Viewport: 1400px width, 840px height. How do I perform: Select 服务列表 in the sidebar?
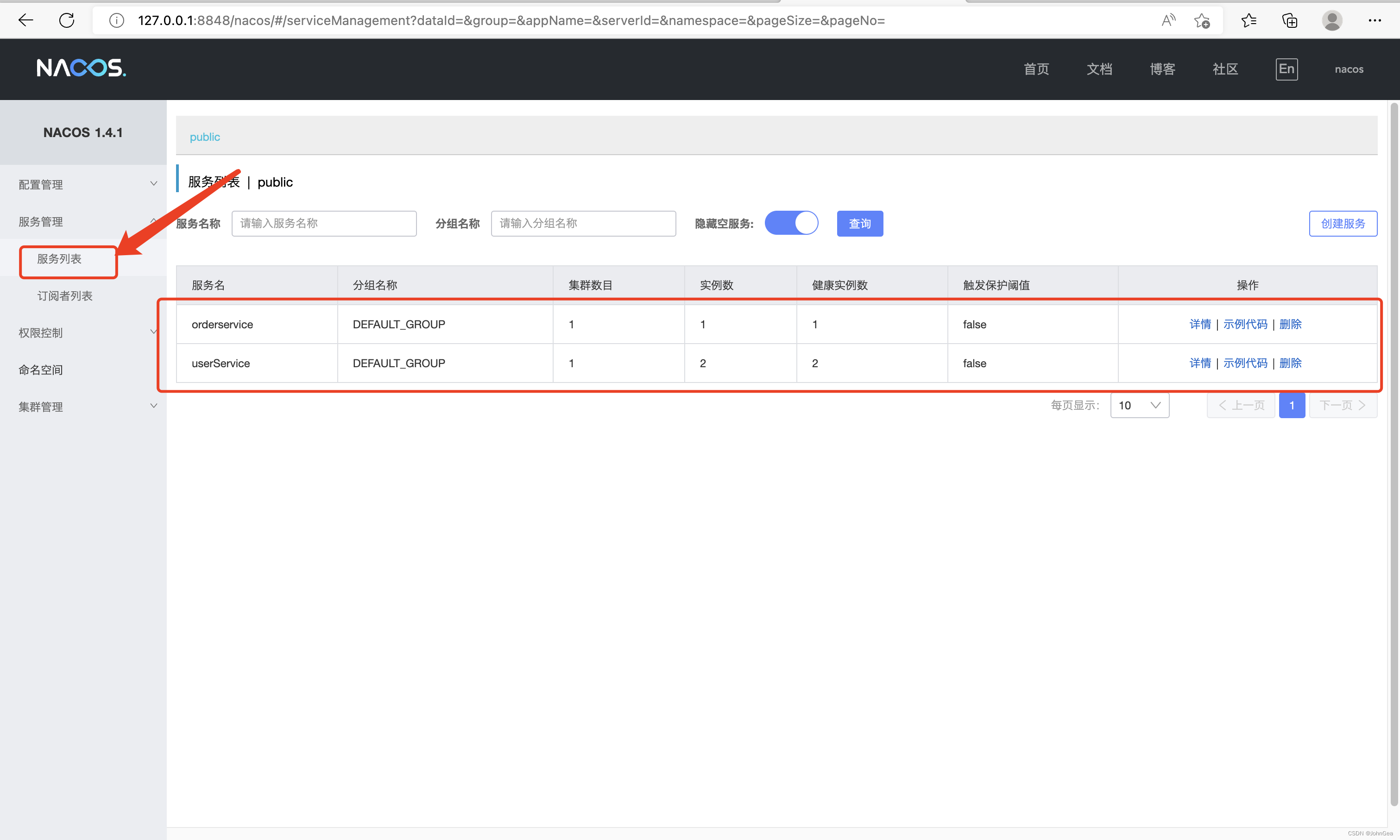[x=59, y=259]
